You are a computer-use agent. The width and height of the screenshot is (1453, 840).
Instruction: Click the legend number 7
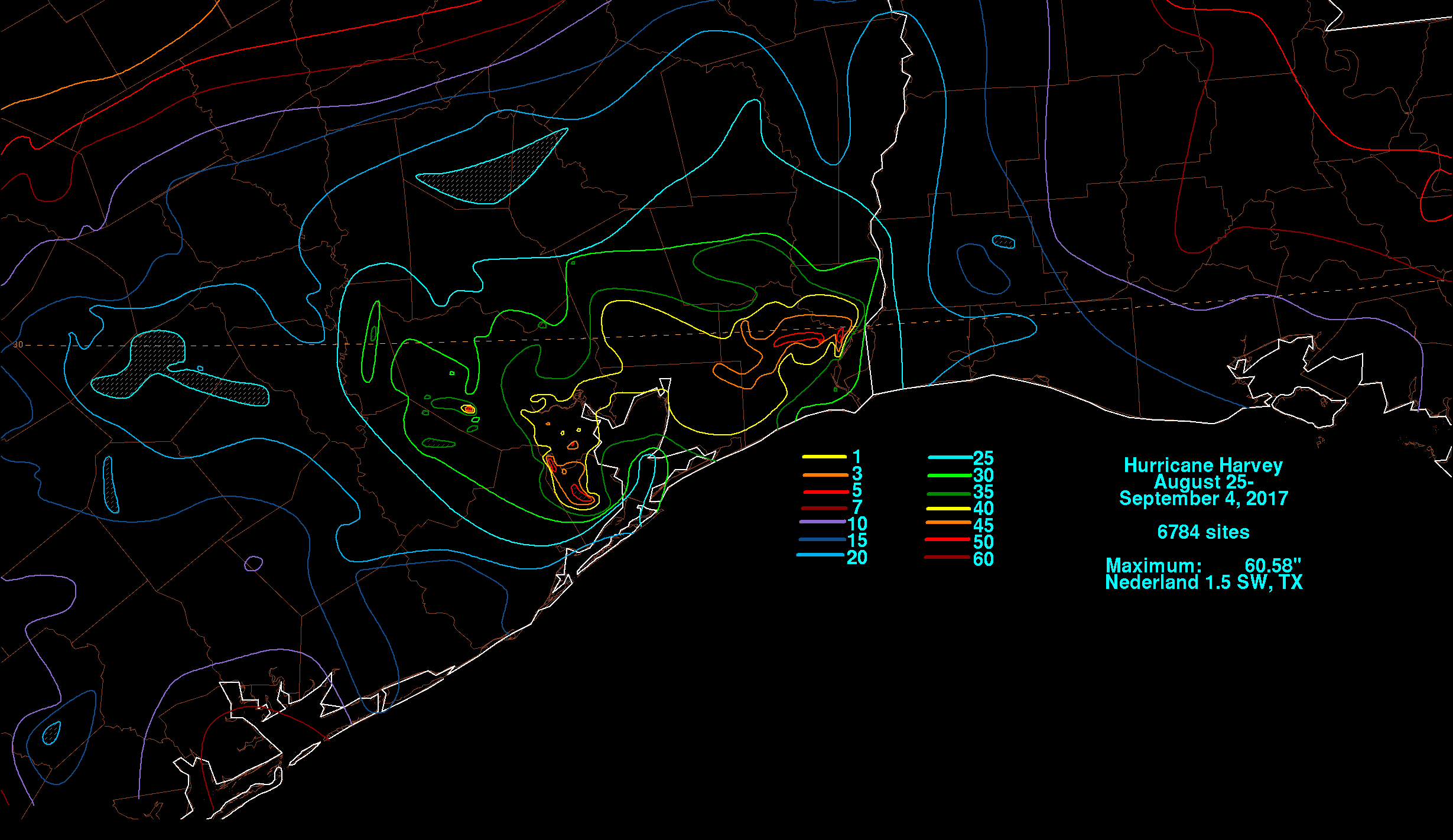(x=857, y=507)
